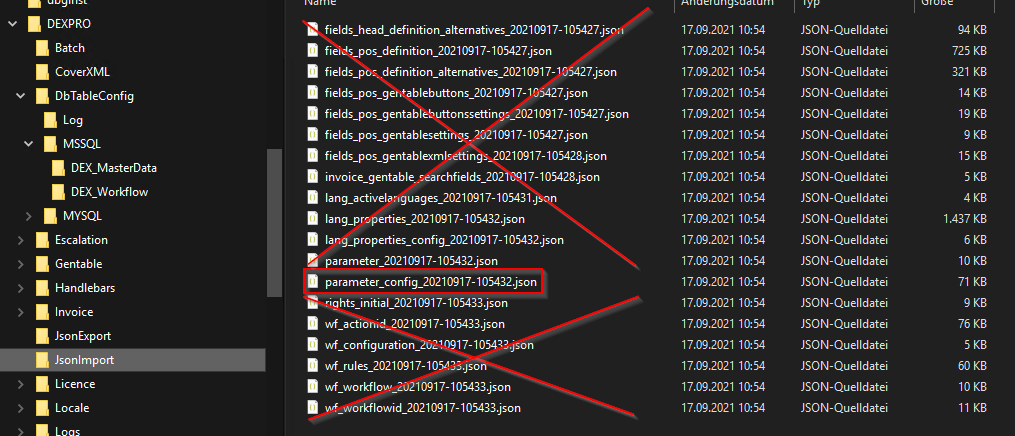The width and height of the screenshot is (1015, 436).
Task: Click the parameter_config JSON file icon
Action: click(313, 282)
